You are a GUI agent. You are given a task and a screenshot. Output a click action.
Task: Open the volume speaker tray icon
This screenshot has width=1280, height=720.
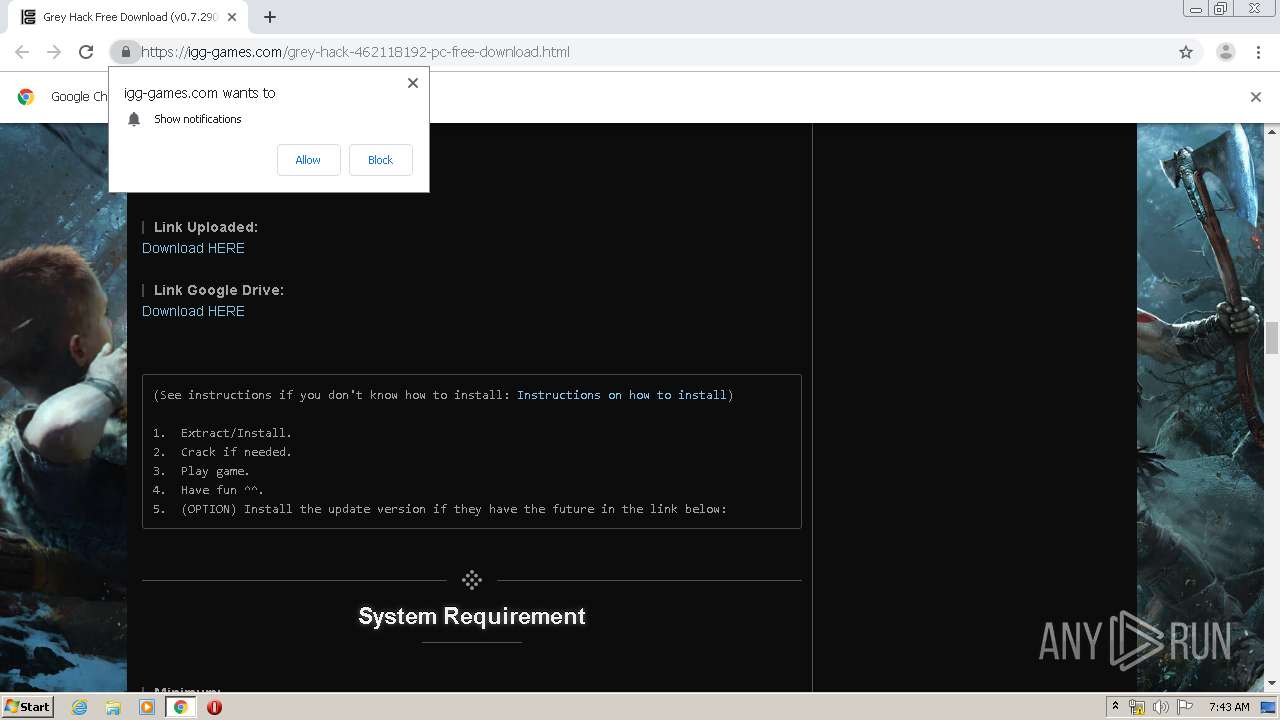[1161, 707]
